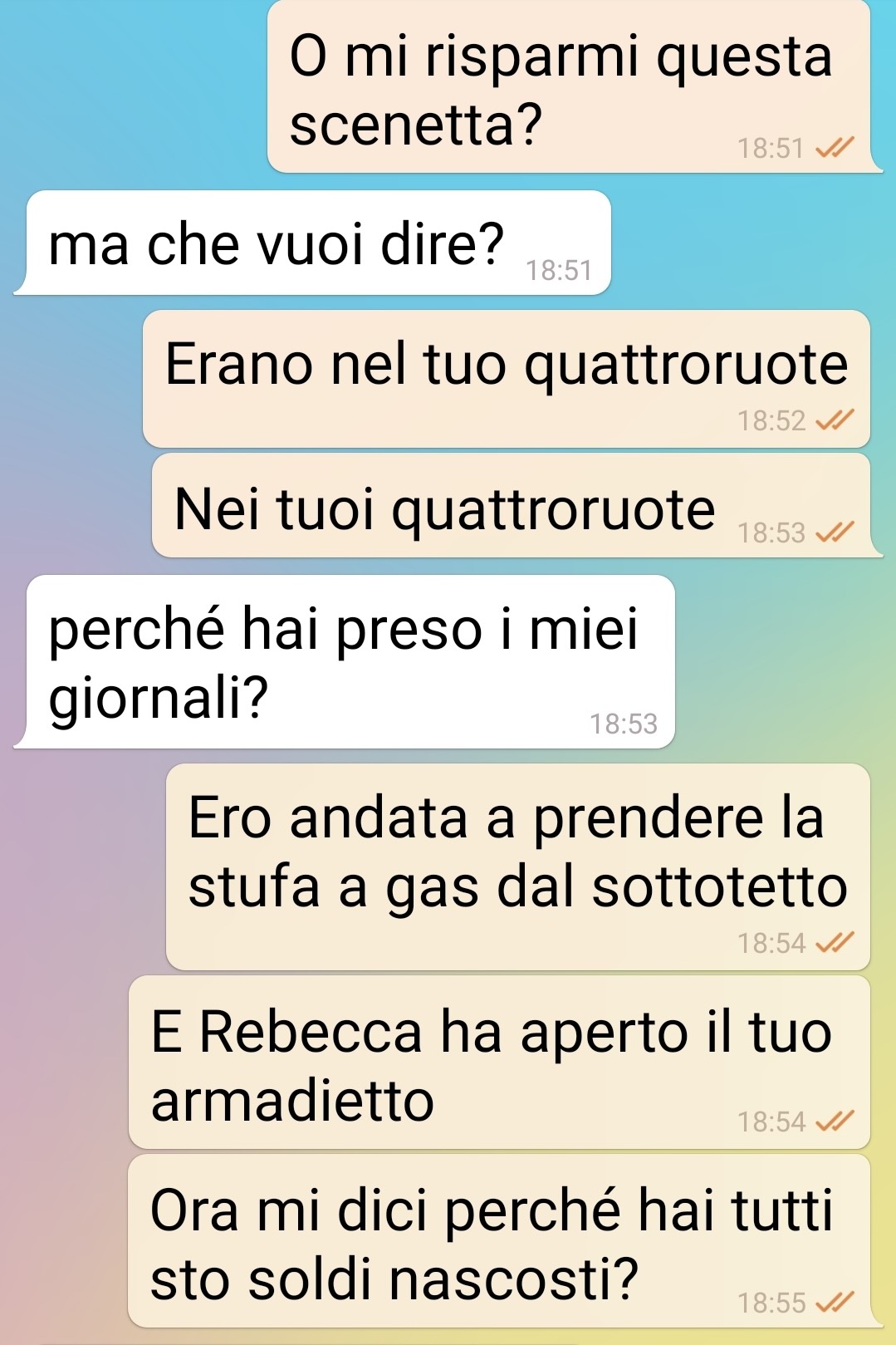
Task: Tap the 'Nei tuoi quattroruote' message bubble
Action: point(512,505)
